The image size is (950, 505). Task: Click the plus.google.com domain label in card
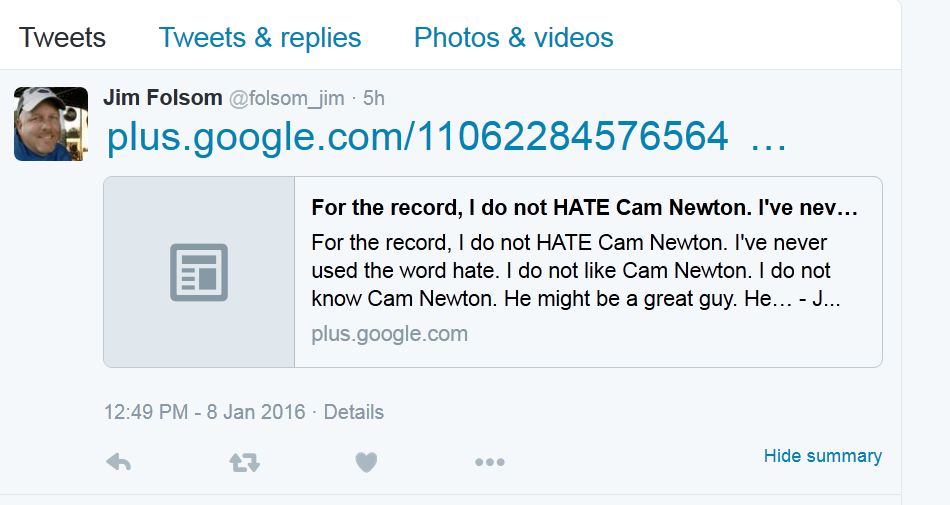click(390, 334)
